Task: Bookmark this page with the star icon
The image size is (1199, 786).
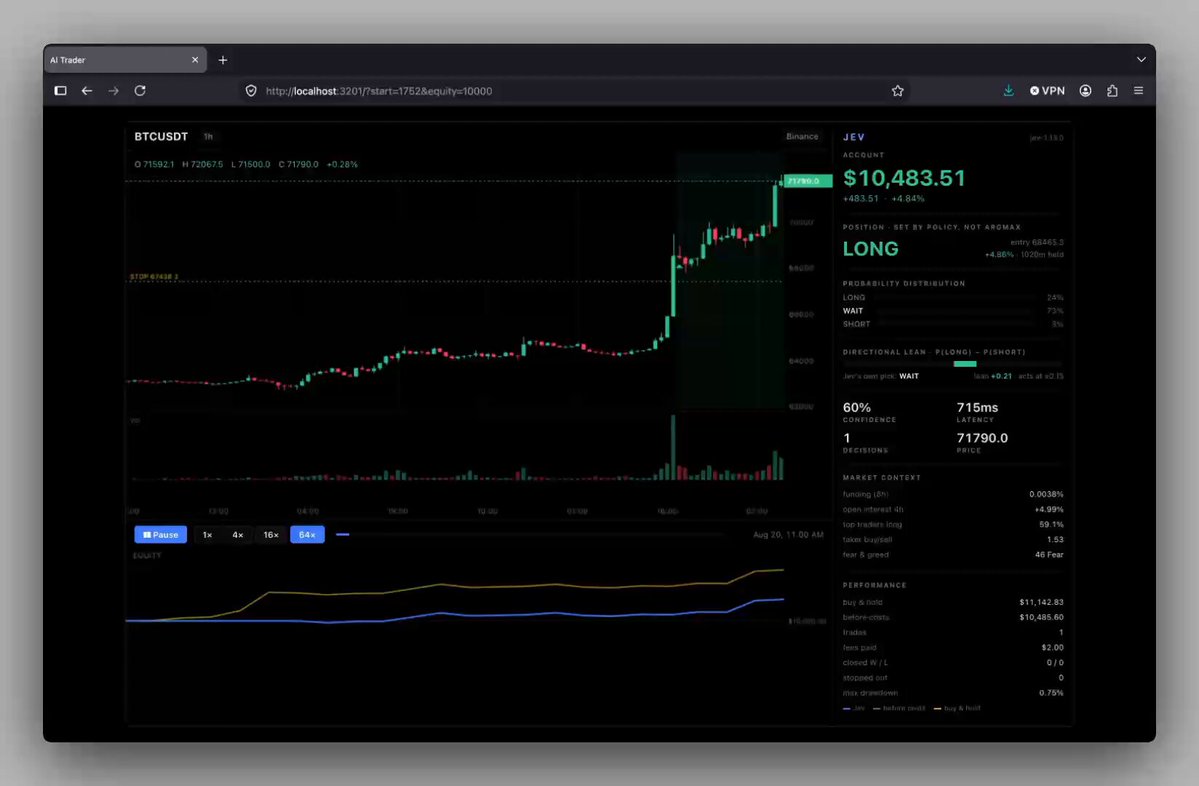Action: 898,91
